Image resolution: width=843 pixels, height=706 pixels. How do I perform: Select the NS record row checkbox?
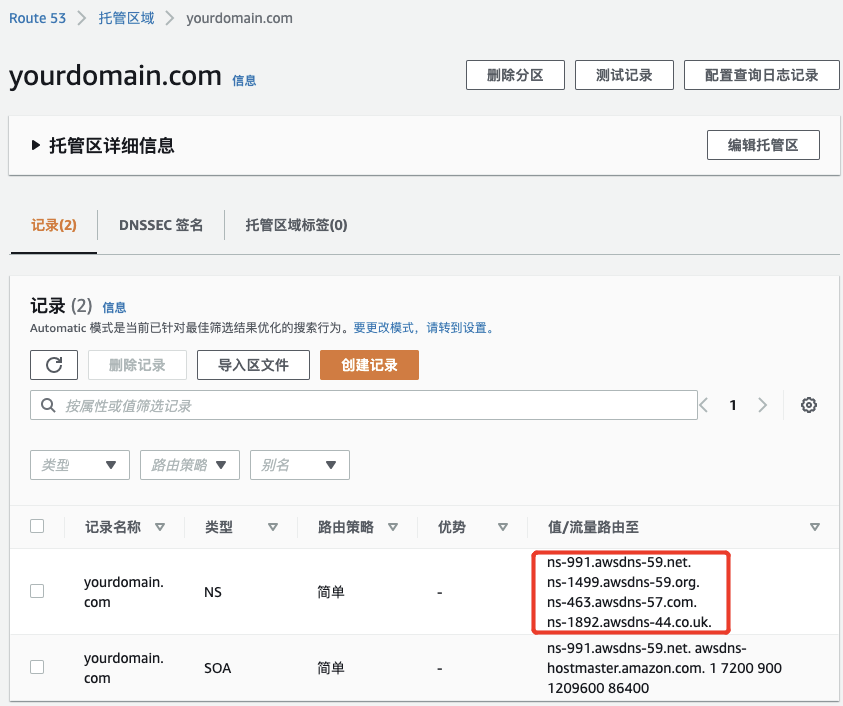(37, 591)
